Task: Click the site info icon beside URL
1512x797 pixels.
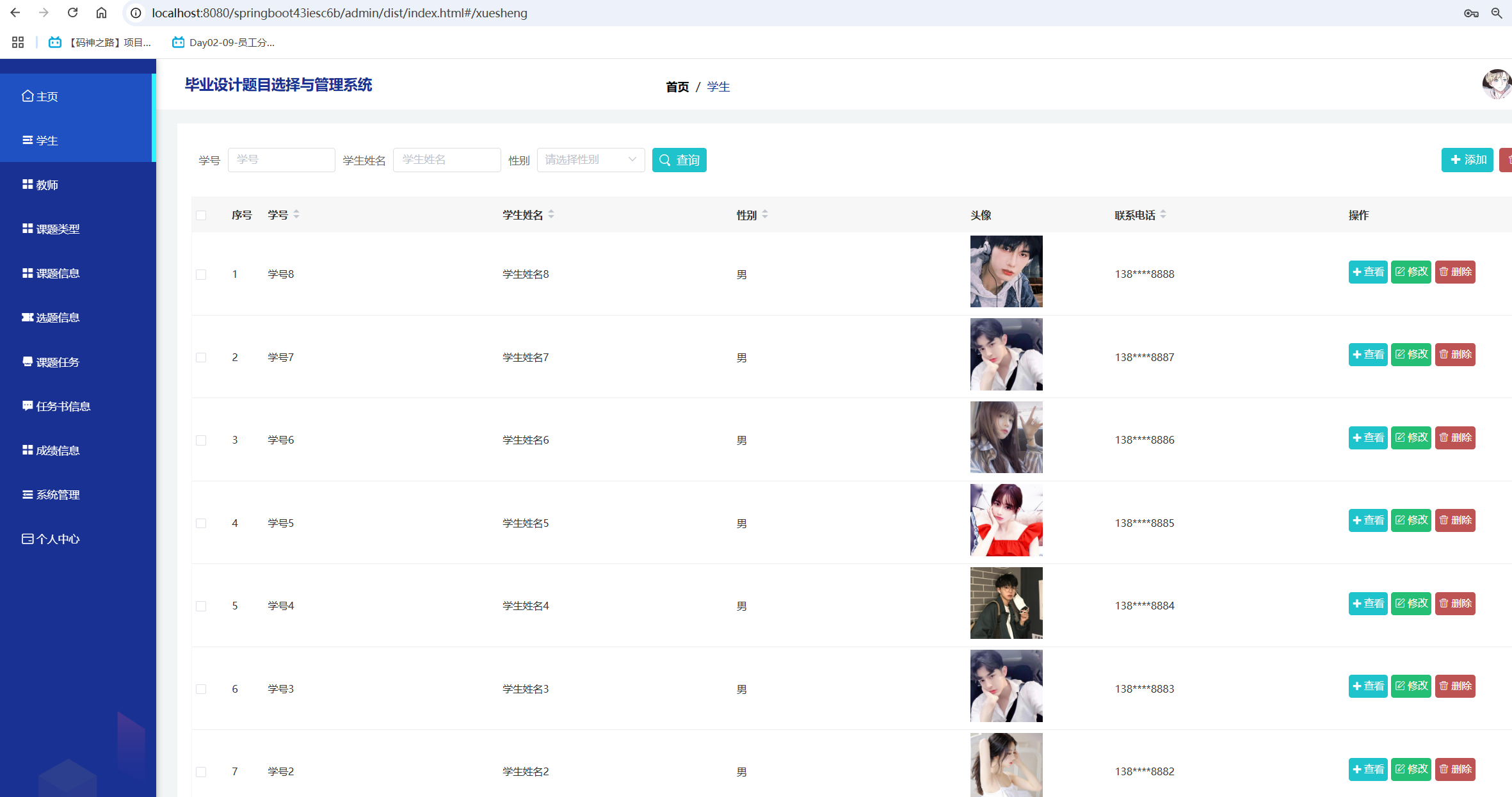Action: (x=136, y=13)
